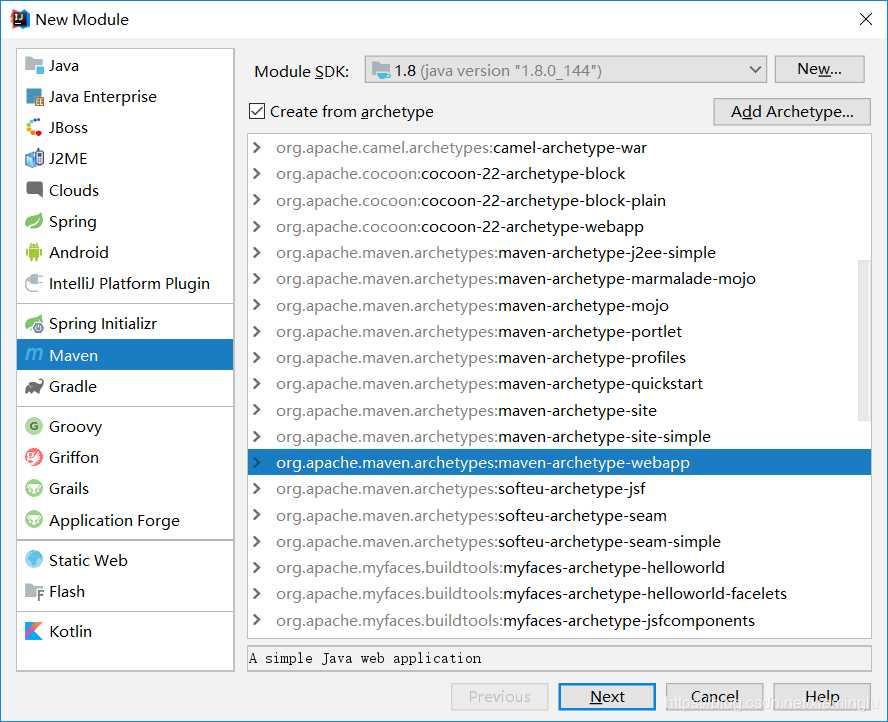
Task: Select cocoon-22-archetype-block-plain archetype
Action: (x=559, y=200)
